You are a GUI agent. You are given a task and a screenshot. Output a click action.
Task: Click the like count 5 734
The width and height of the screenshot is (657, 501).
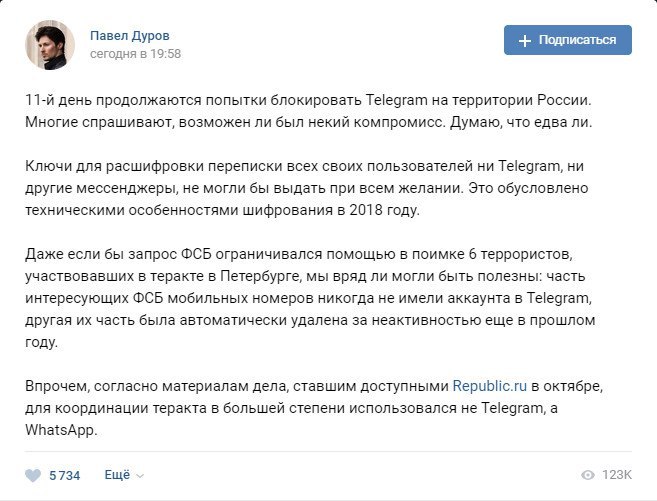(65, 475)
